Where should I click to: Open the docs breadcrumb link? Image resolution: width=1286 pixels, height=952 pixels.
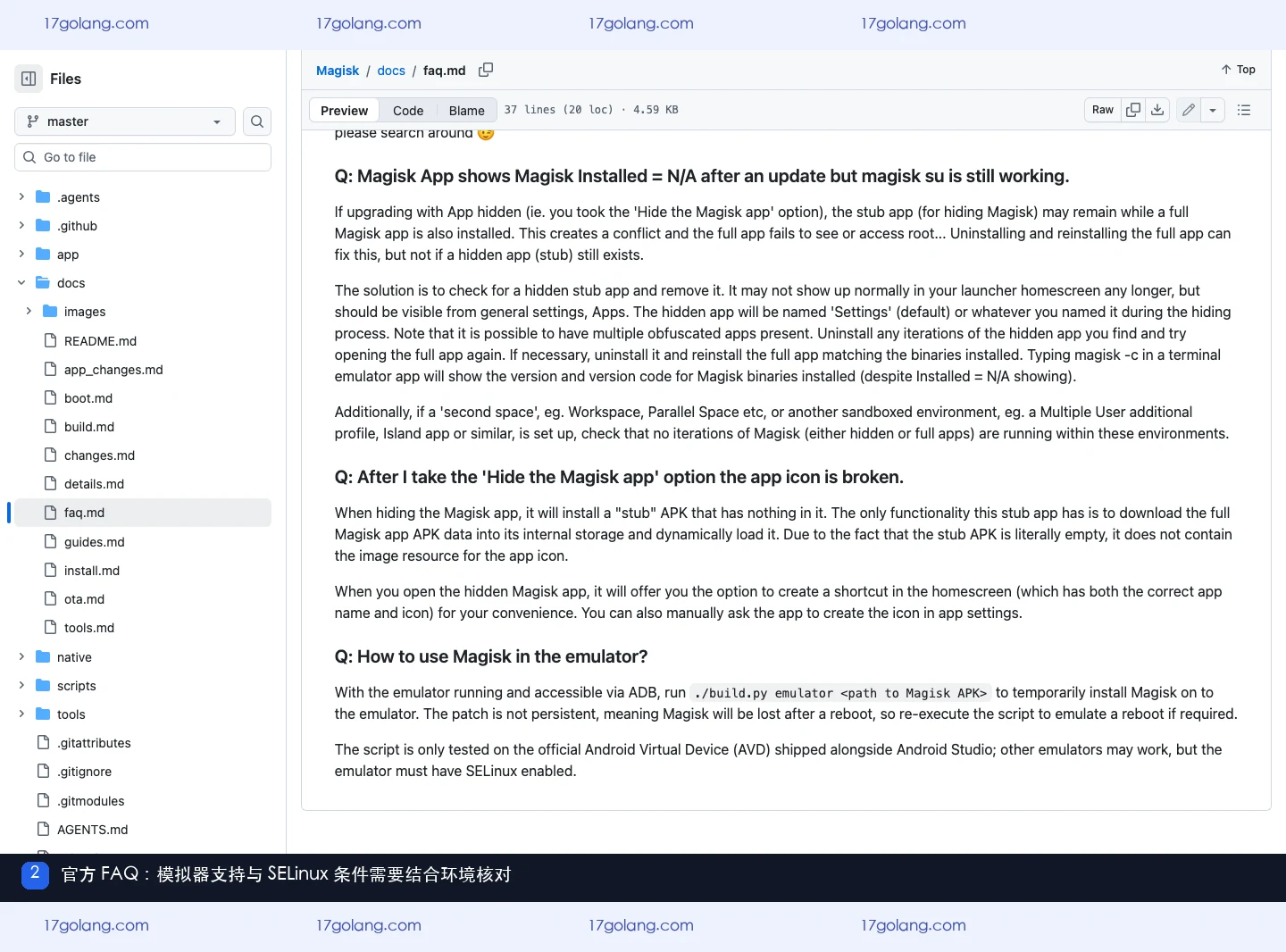click(391, 71)
